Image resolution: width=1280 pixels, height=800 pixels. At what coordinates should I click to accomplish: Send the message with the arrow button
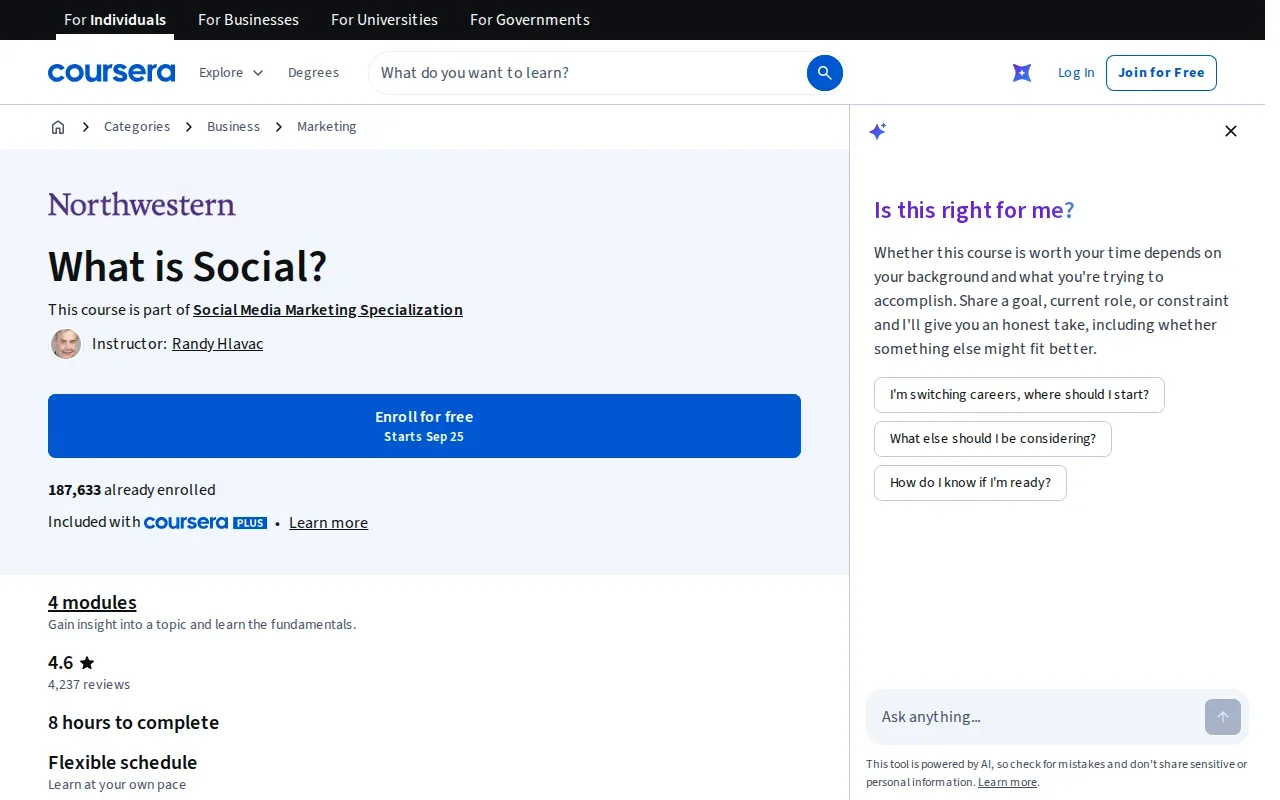click(x=1223, y=717)
